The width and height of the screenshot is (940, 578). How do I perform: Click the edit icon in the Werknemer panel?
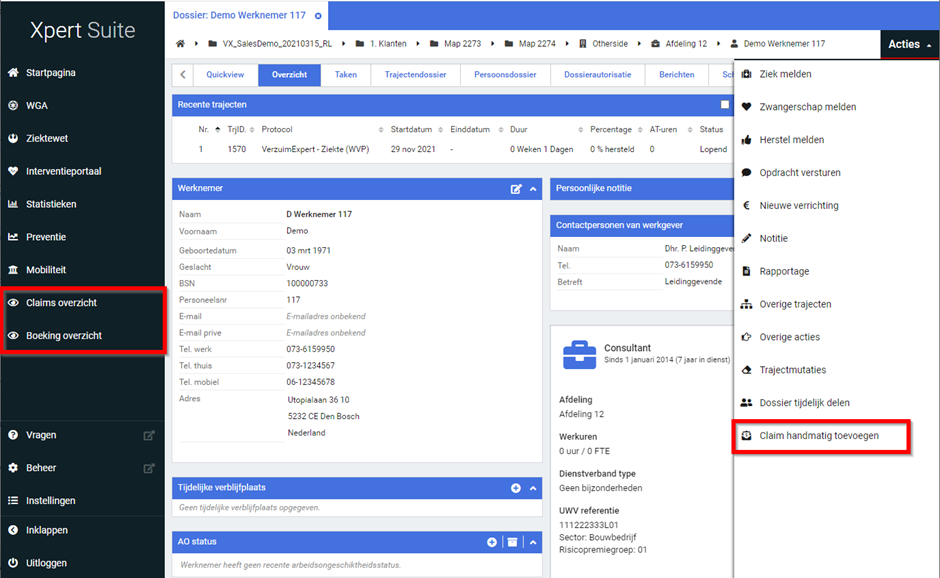[516, 188]
